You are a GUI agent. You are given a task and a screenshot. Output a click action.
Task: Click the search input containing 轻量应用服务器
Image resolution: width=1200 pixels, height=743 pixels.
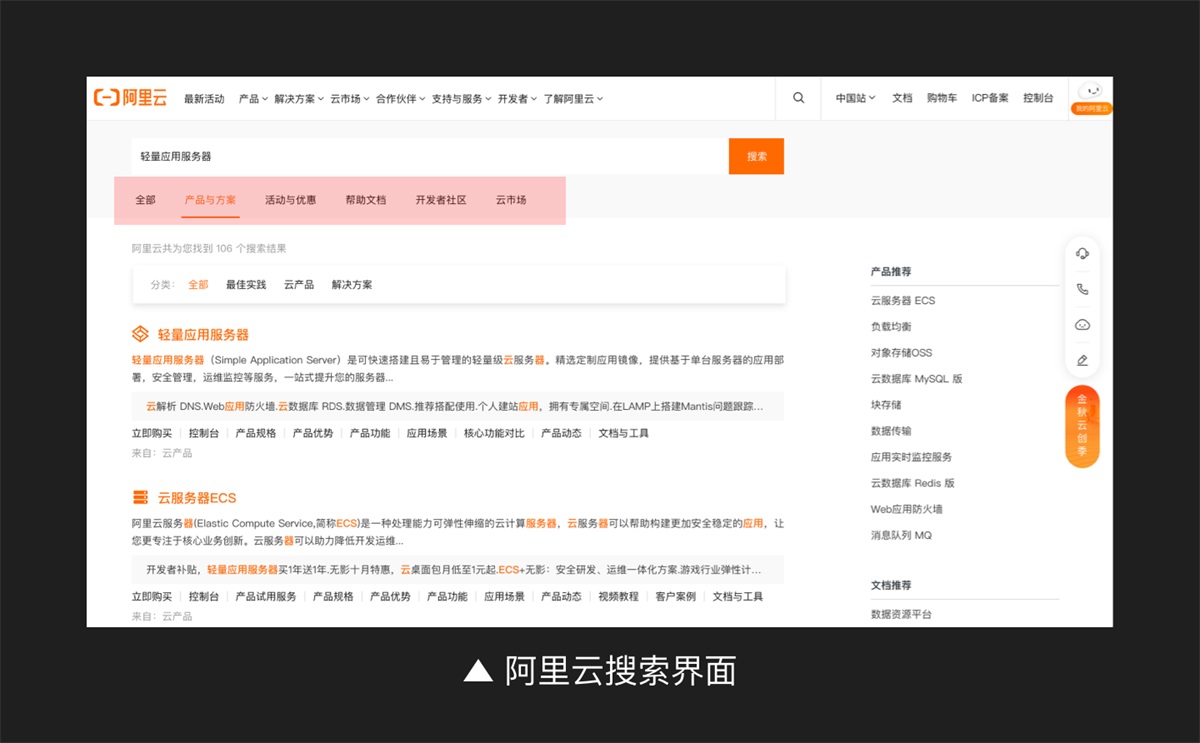pos(430,156)
